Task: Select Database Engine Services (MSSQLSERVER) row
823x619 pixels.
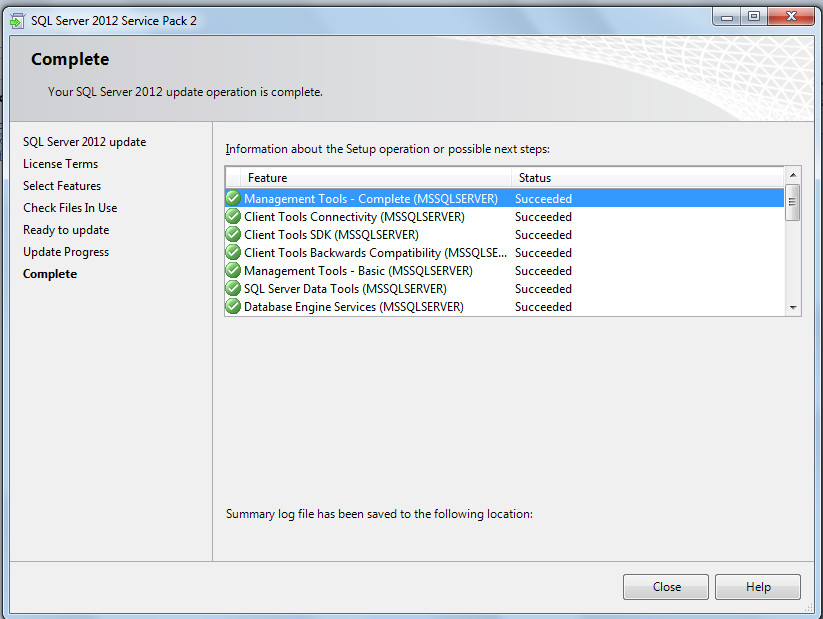Action: point(504,306)
